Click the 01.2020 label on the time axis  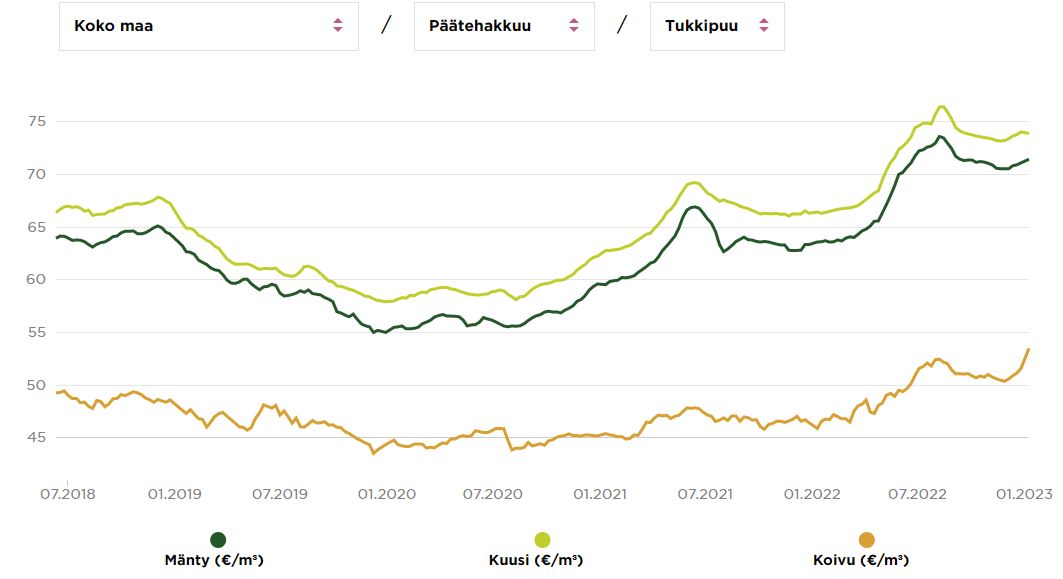(x=387, y=493)
